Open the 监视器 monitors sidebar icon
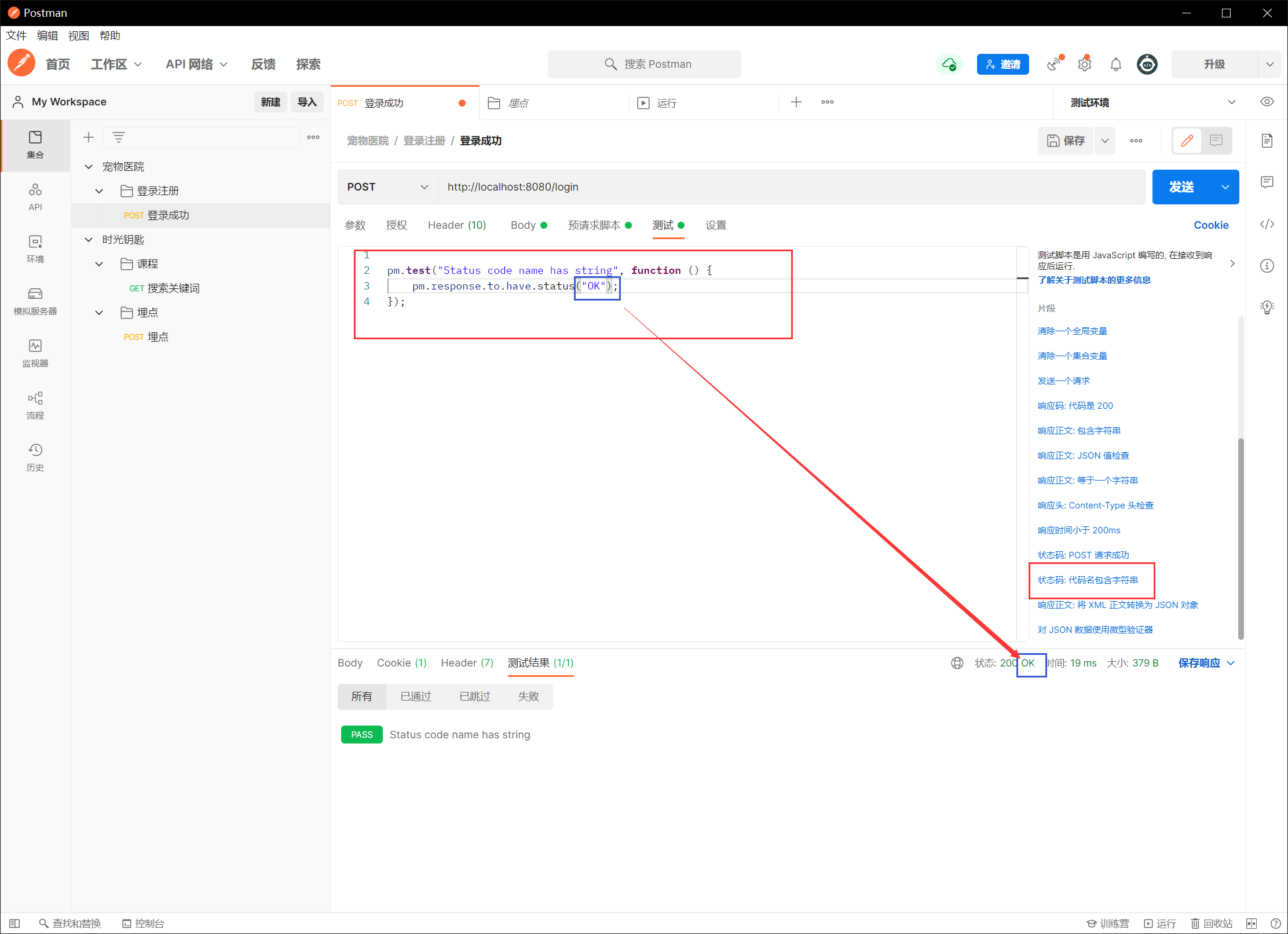1288x934 pixels. (35, 353)
